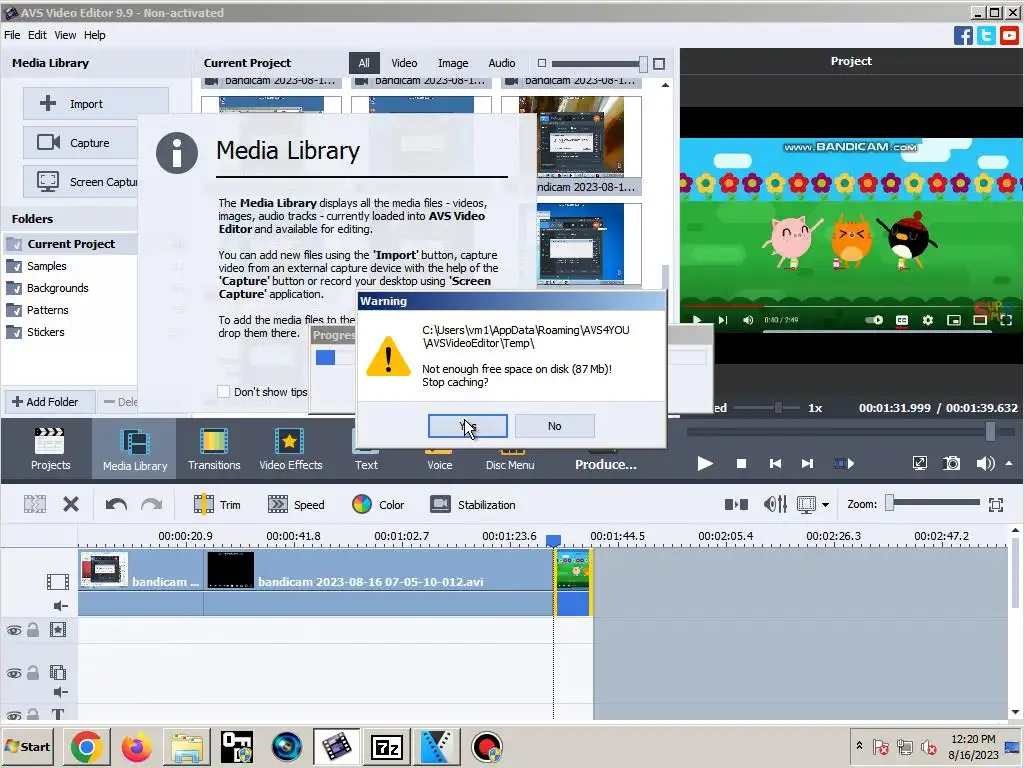The width and height of the screenshot is (1024, 768).
Task: Toggle visibility of the video effects track
Action: click(14, 630)
